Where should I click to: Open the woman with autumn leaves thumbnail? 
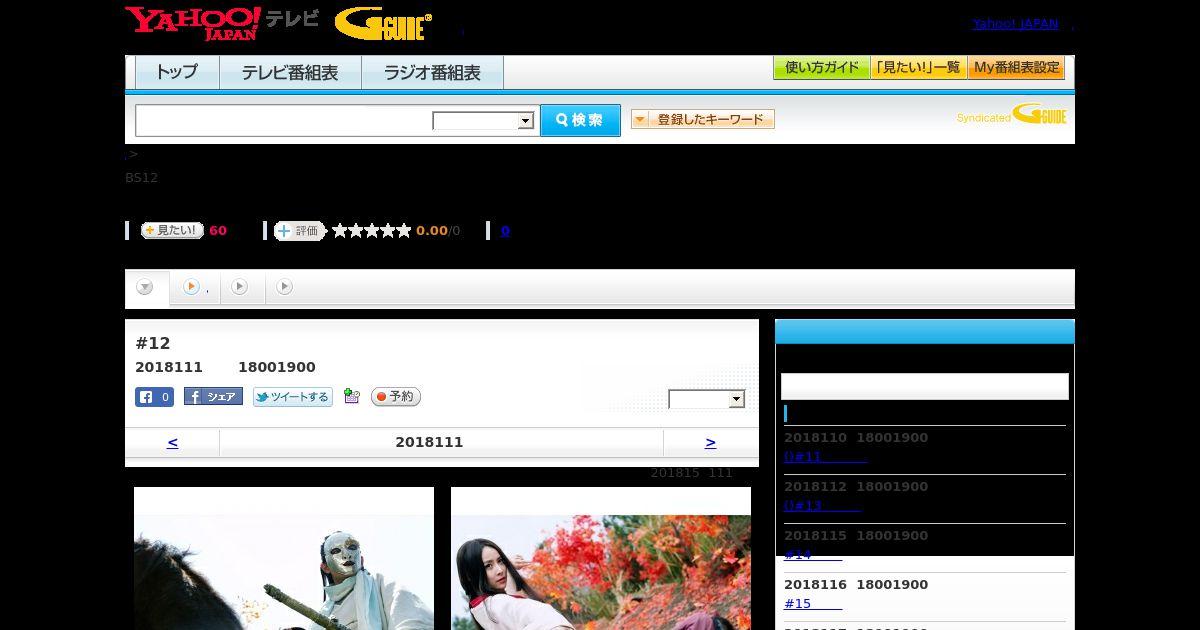[601, 558]
